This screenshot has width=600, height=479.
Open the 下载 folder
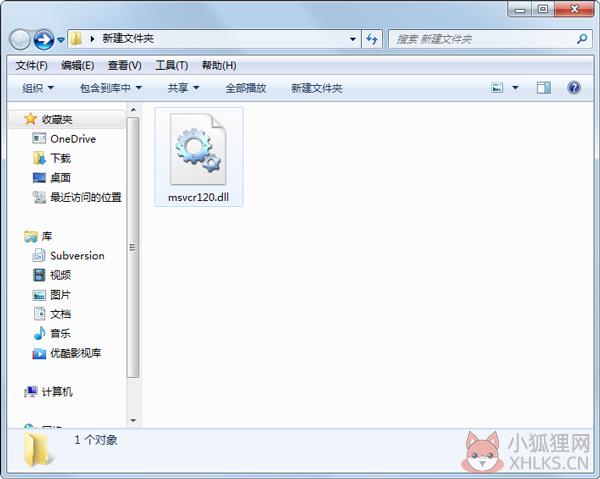[x=60, y=158]
